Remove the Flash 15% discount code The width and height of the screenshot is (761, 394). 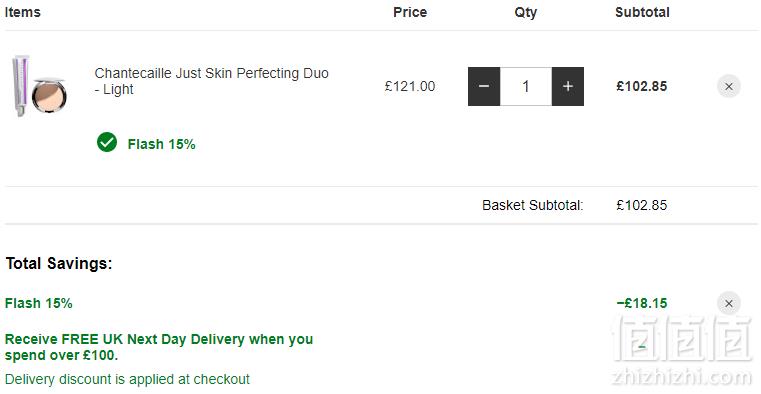(x=728, y=304)
